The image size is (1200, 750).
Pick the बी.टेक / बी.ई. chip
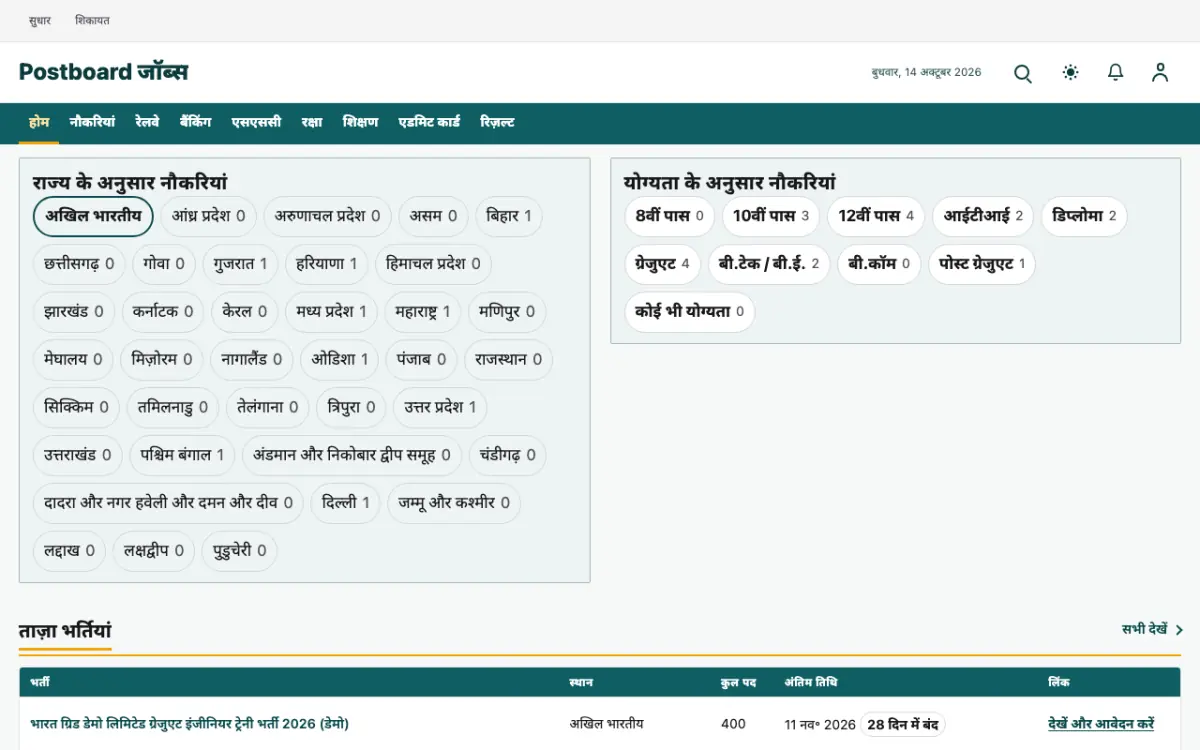[769, 264]
